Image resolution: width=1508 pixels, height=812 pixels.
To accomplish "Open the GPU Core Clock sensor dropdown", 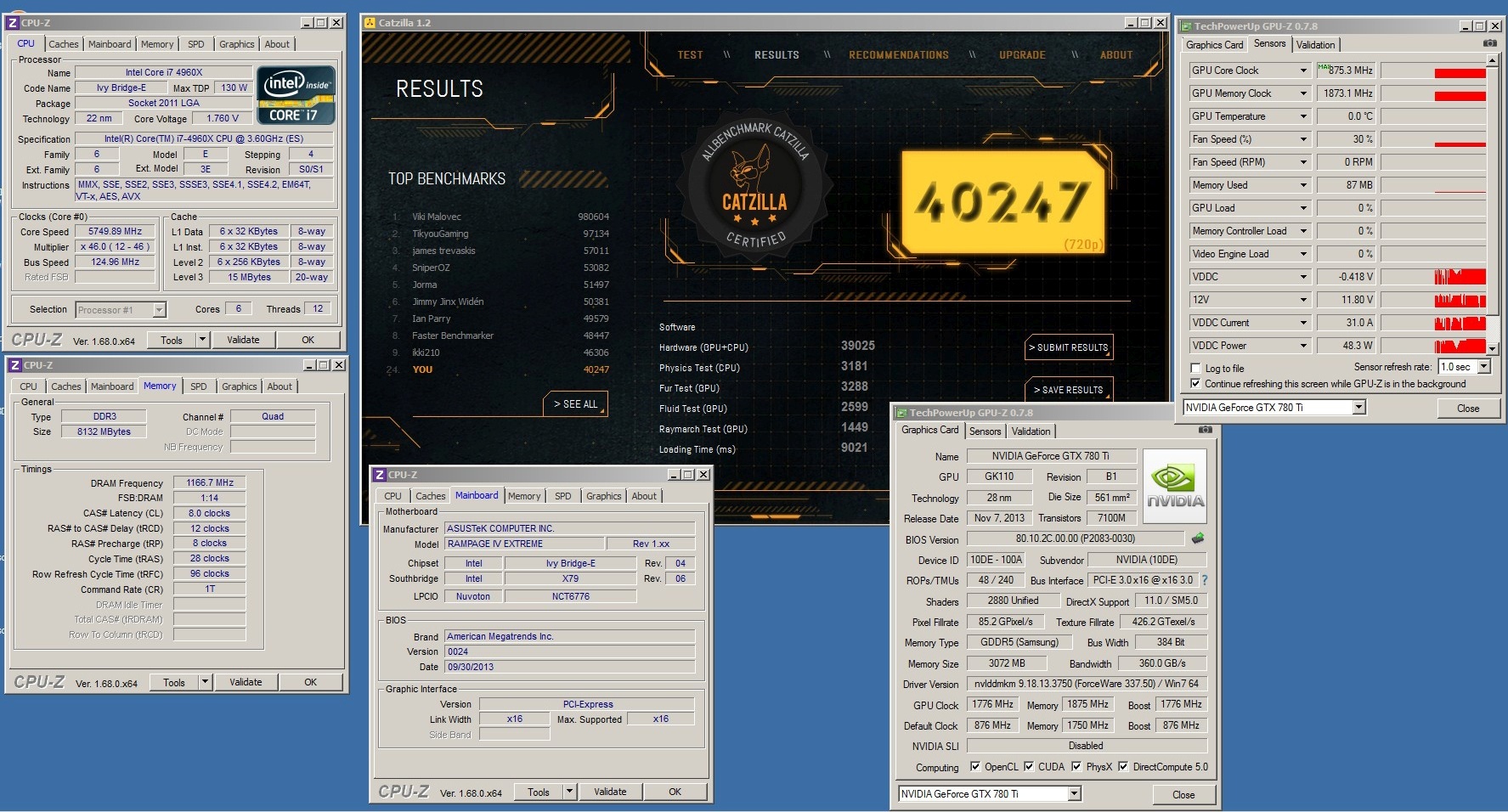I will [x=1303, y=70].
